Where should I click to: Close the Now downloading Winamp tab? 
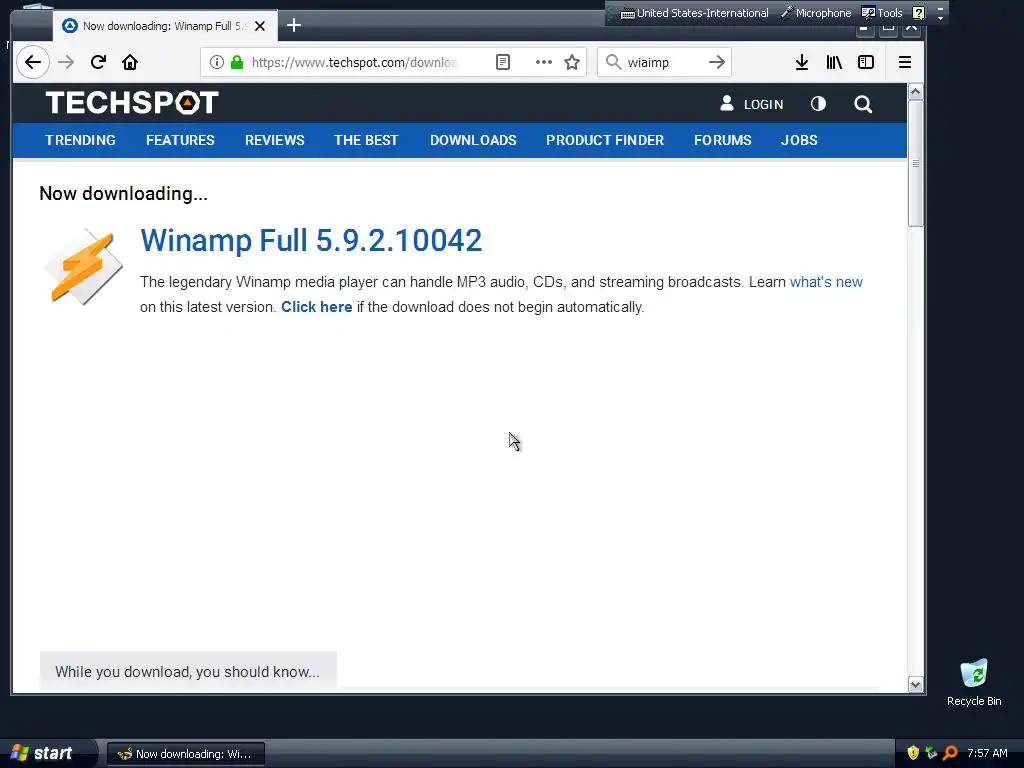click(260, 26)
